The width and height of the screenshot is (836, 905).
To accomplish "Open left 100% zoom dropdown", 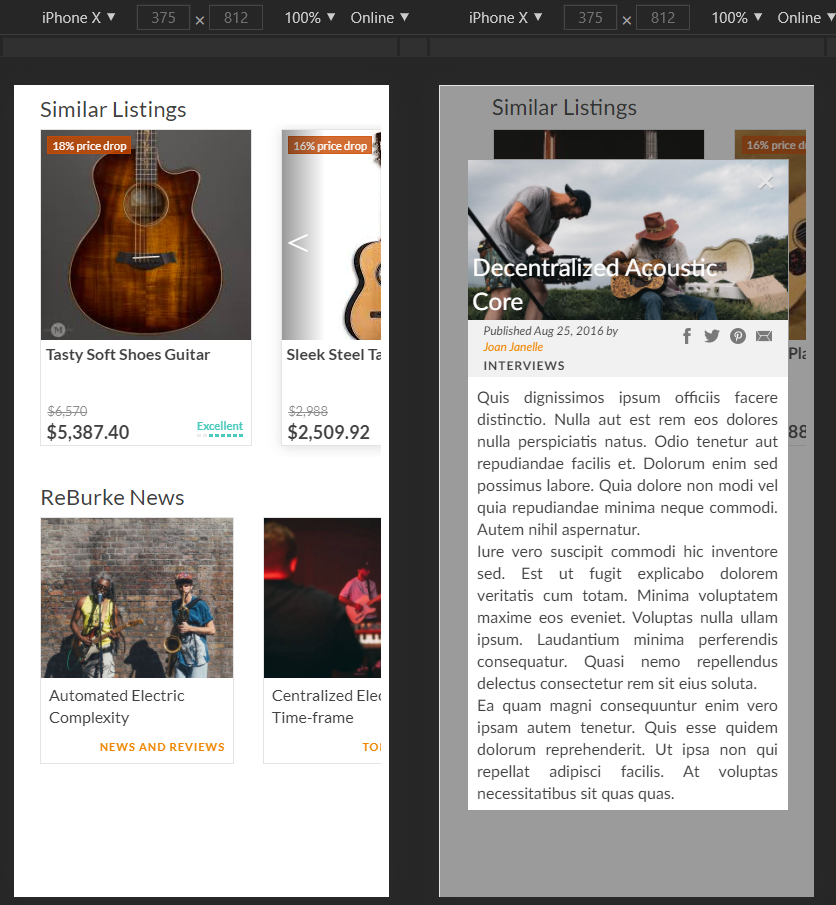I will click(x=310, y=18).
